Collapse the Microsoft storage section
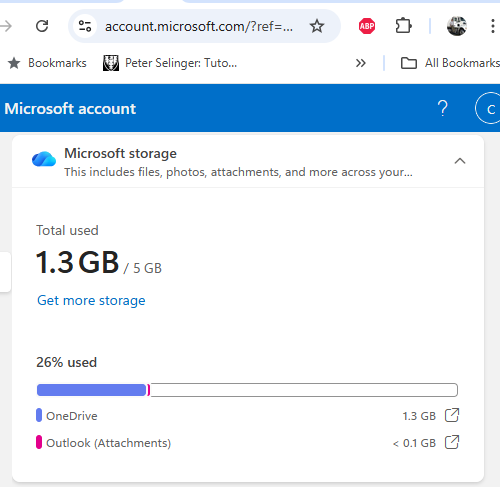The height and width of the screenshot is (487, 500). [460, 161]
